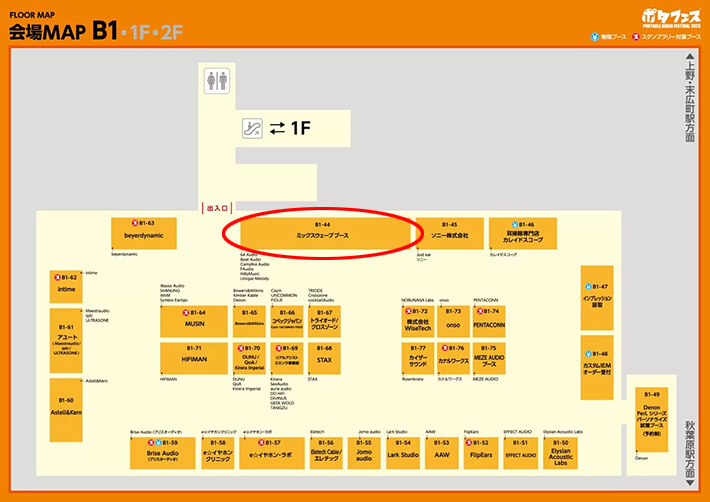Click the 上野・末広町駅方面 direction label
Viewport: 710px width, 502px height.
[x=690, y=102]
